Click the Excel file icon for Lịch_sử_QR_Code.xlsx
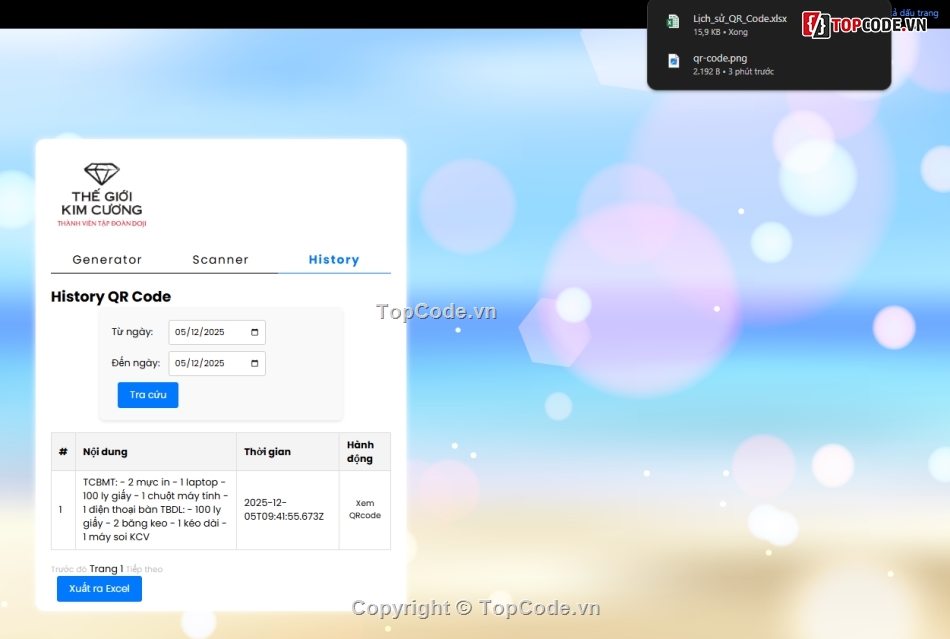 pos(674,21)
